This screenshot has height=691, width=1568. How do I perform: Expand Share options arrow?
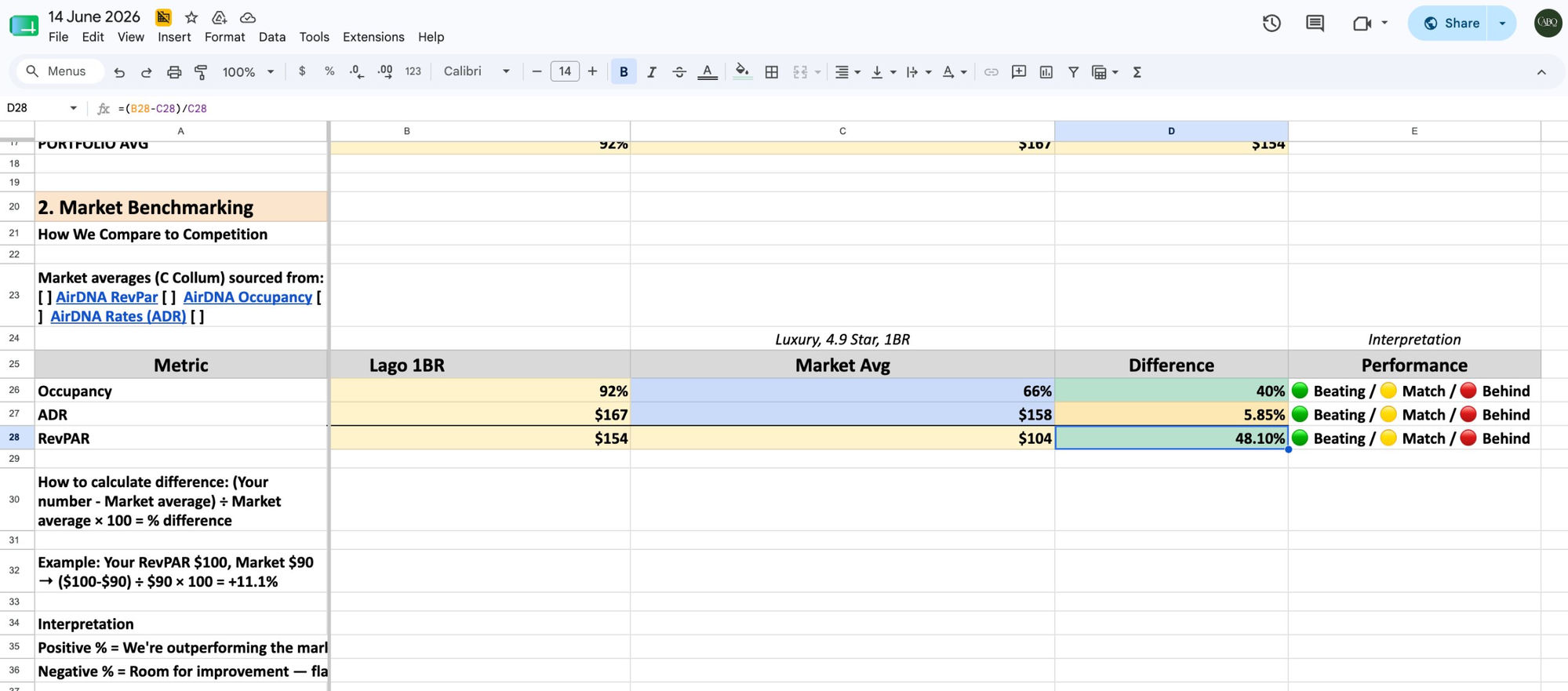click(x=1503, y=23)
